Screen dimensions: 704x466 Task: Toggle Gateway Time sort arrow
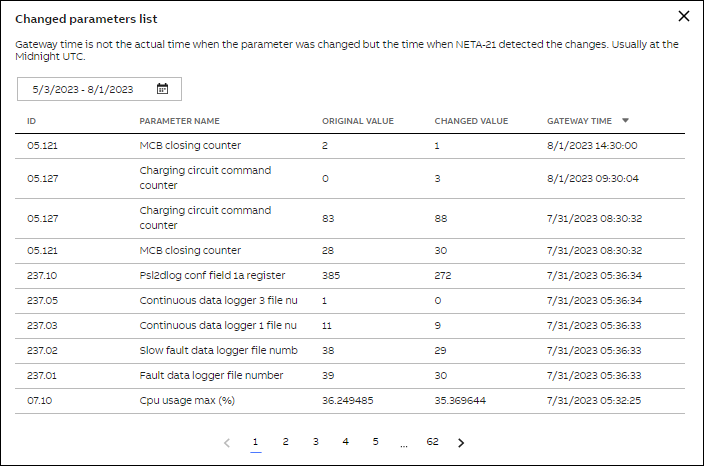point(625,120)
